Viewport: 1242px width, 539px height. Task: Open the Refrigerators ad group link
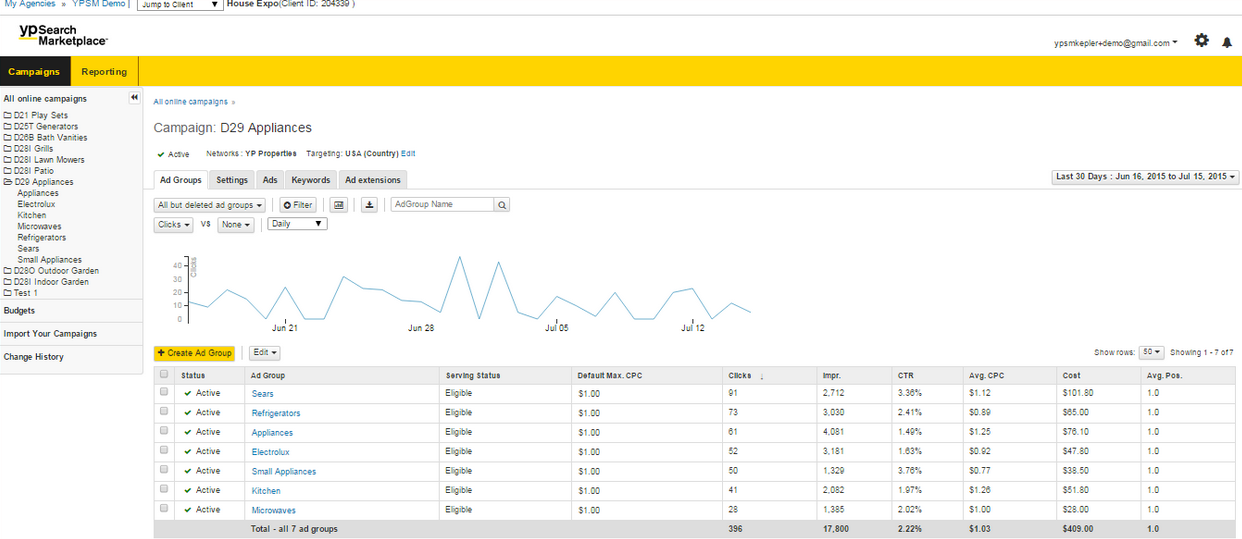point(276,413)
